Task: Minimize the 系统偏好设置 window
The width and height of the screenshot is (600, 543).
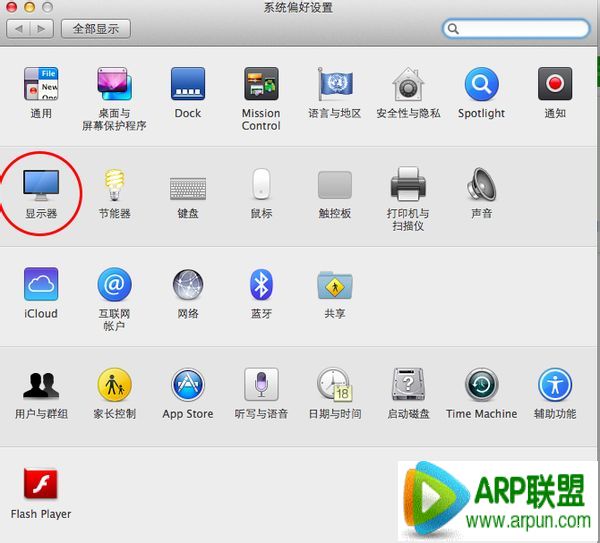Action: coord(29,7)
